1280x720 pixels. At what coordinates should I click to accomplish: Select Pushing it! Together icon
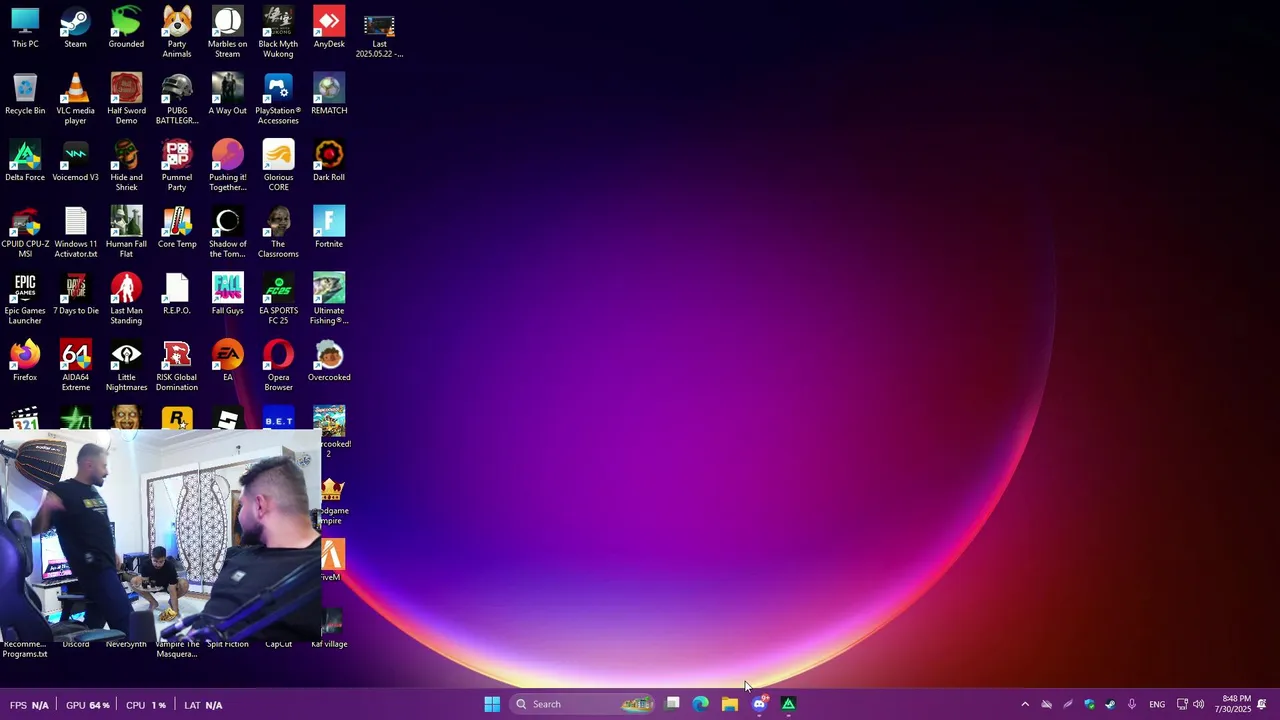[227, 166]
